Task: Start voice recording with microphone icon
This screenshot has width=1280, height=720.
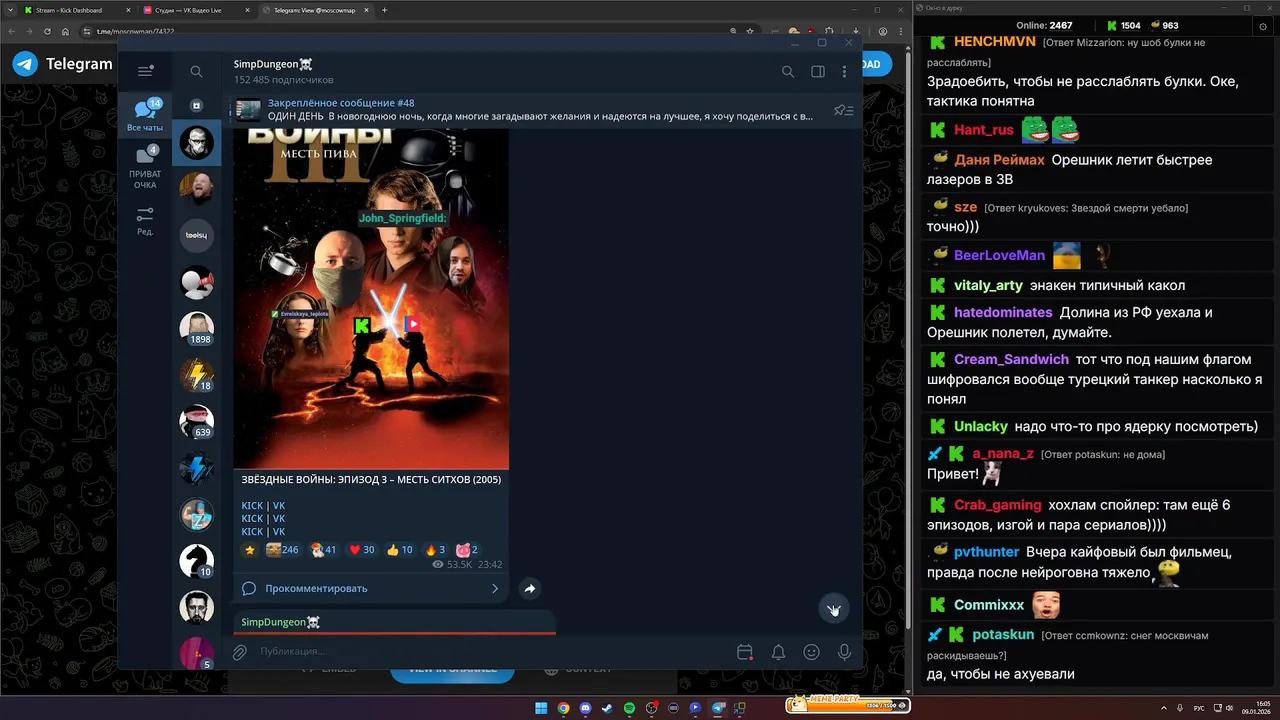Action: point(845,652)
